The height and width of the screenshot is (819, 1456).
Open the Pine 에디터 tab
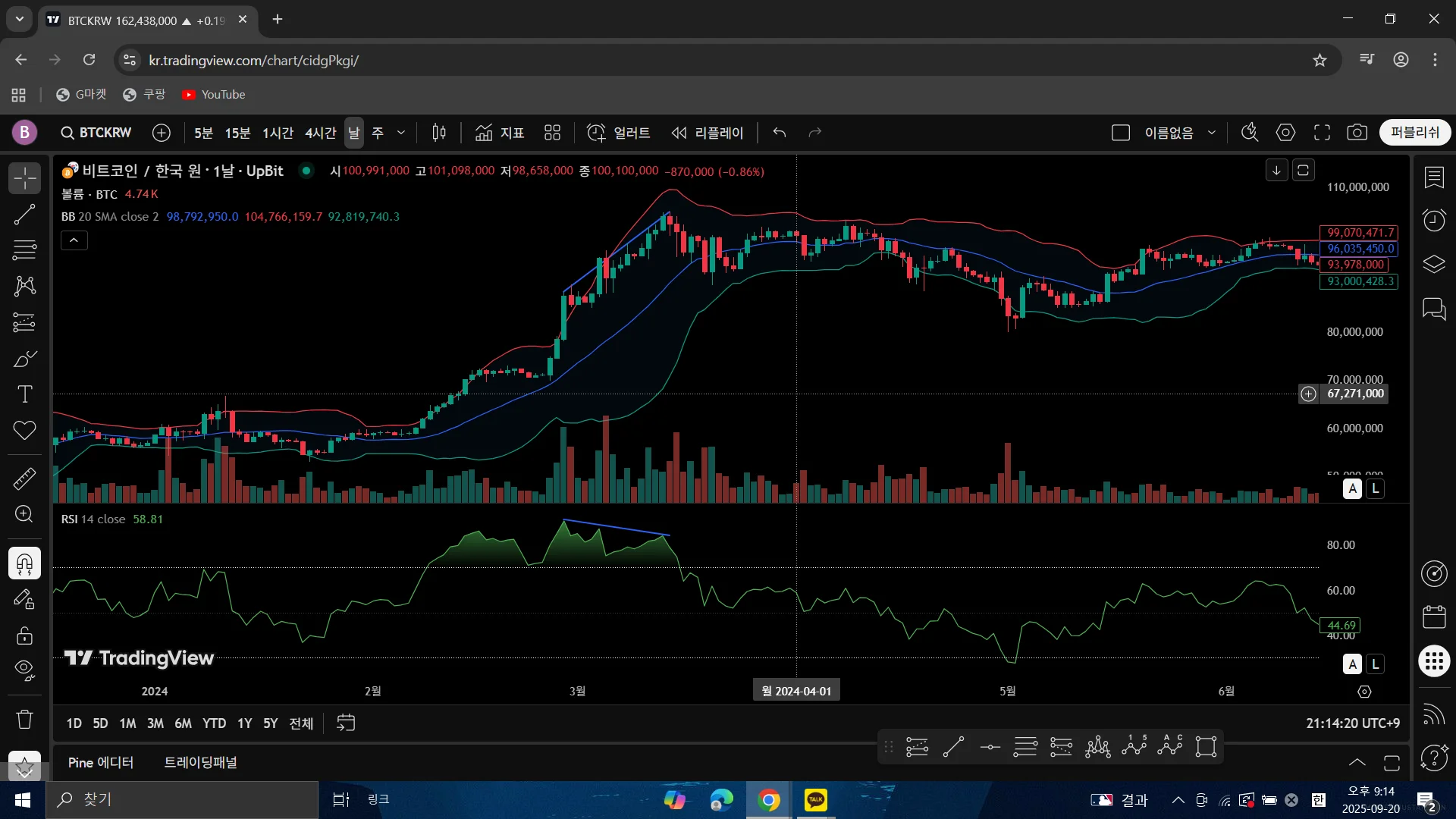(101, 763)
